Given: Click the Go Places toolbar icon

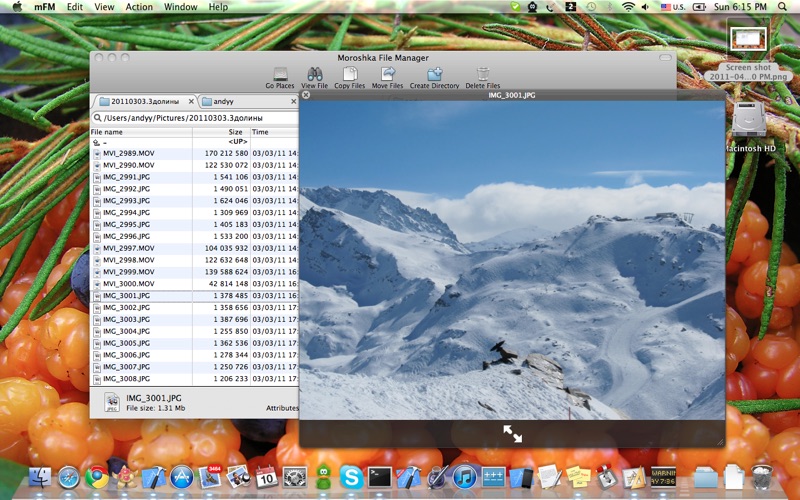Looking at the screenshot, I should 280,75.
